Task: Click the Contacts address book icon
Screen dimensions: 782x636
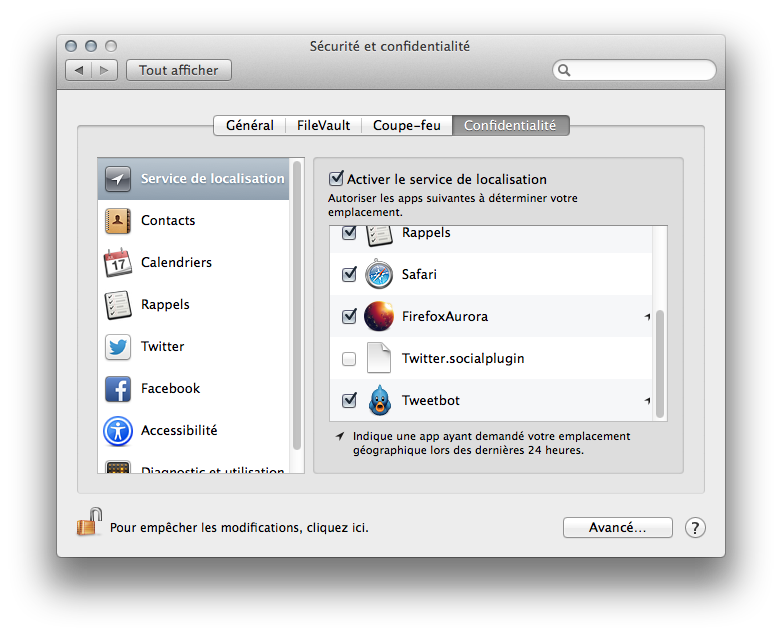Action: coord(118,221)
